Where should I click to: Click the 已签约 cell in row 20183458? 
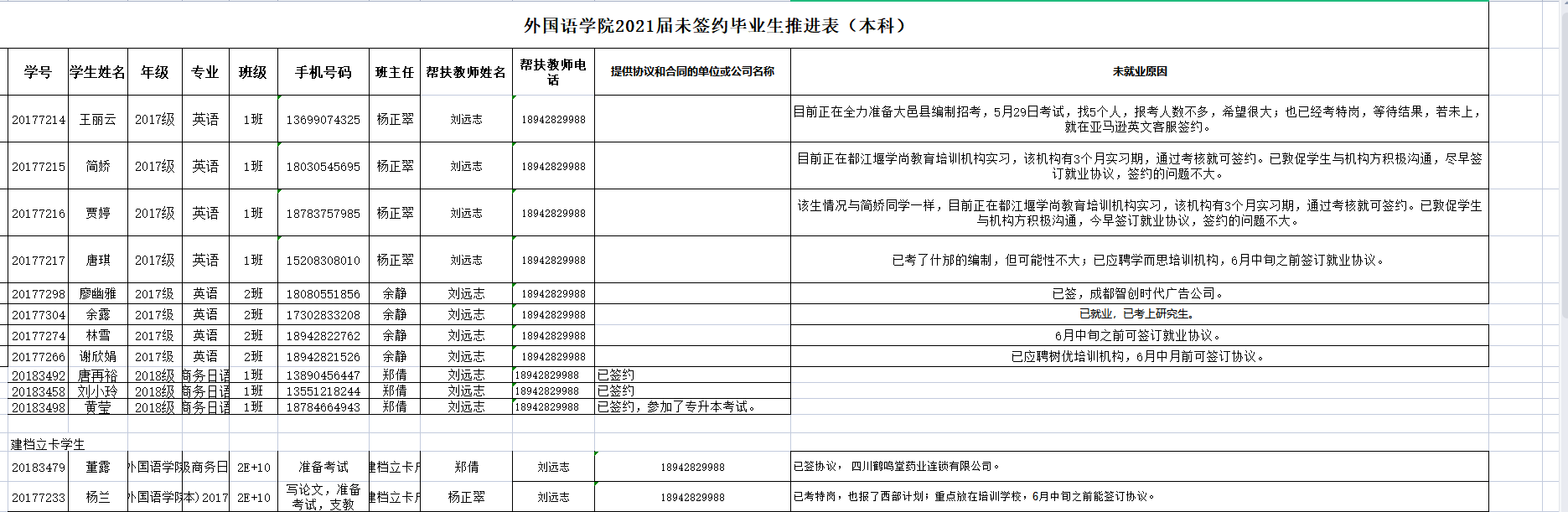[692, 391]
